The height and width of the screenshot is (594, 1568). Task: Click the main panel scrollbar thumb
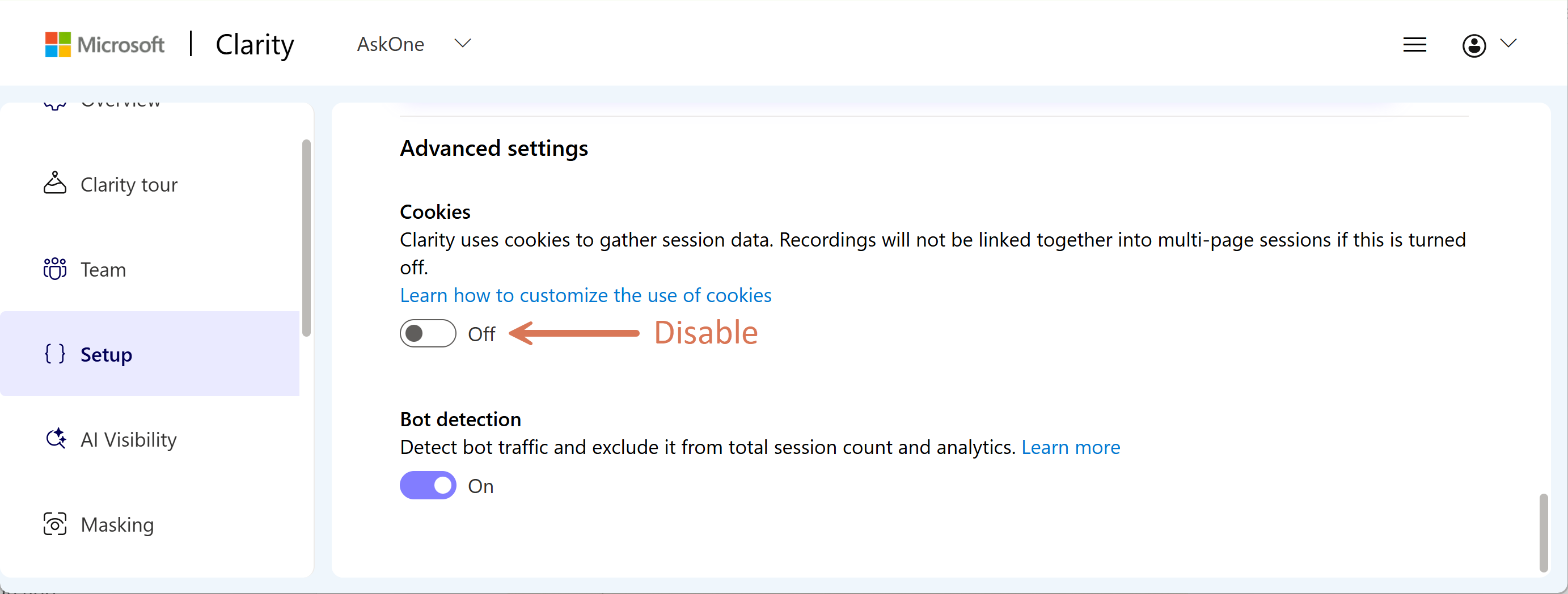1543,533
